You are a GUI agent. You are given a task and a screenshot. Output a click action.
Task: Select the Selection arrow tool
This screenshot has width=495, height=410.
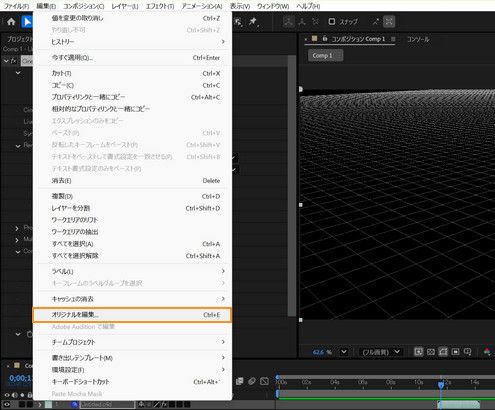[x=27, y=22]
